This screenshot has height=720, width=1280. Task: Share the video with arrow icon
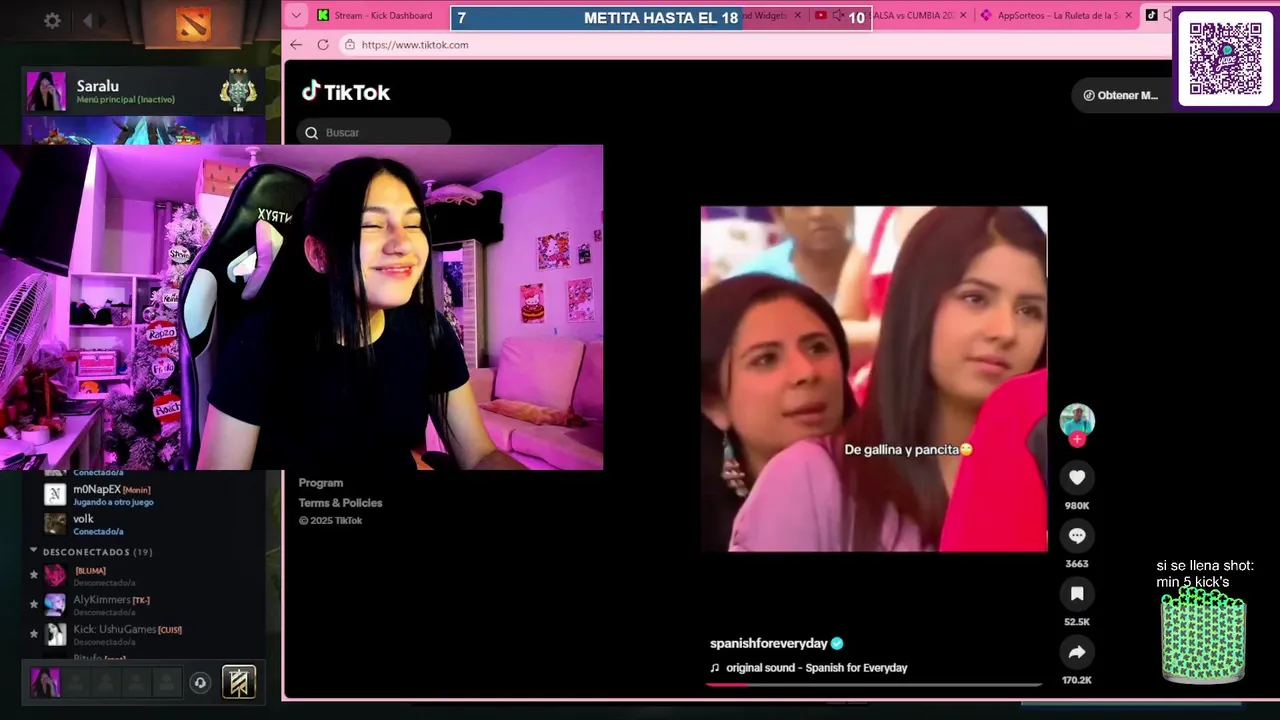tap(1077, 652)
